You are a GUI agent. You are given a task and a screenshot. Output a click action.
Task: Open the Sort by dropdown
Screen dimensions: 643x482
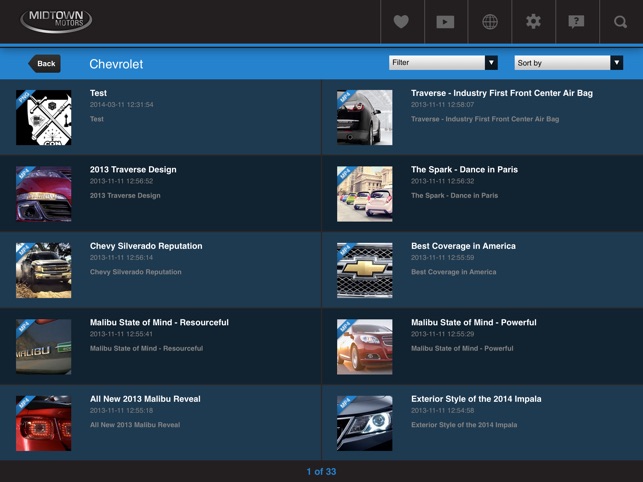click(x=568, y=63)
